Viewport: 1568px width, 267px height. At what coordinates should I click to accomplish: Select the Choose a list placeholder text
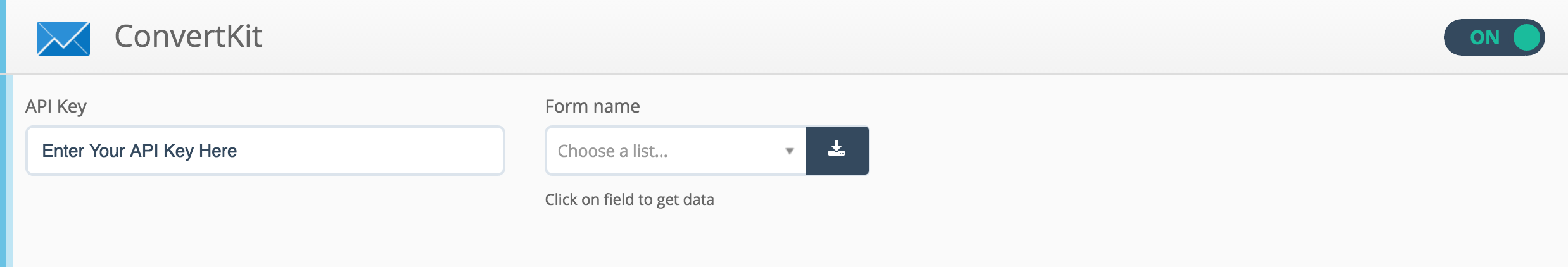coord(612,151)
